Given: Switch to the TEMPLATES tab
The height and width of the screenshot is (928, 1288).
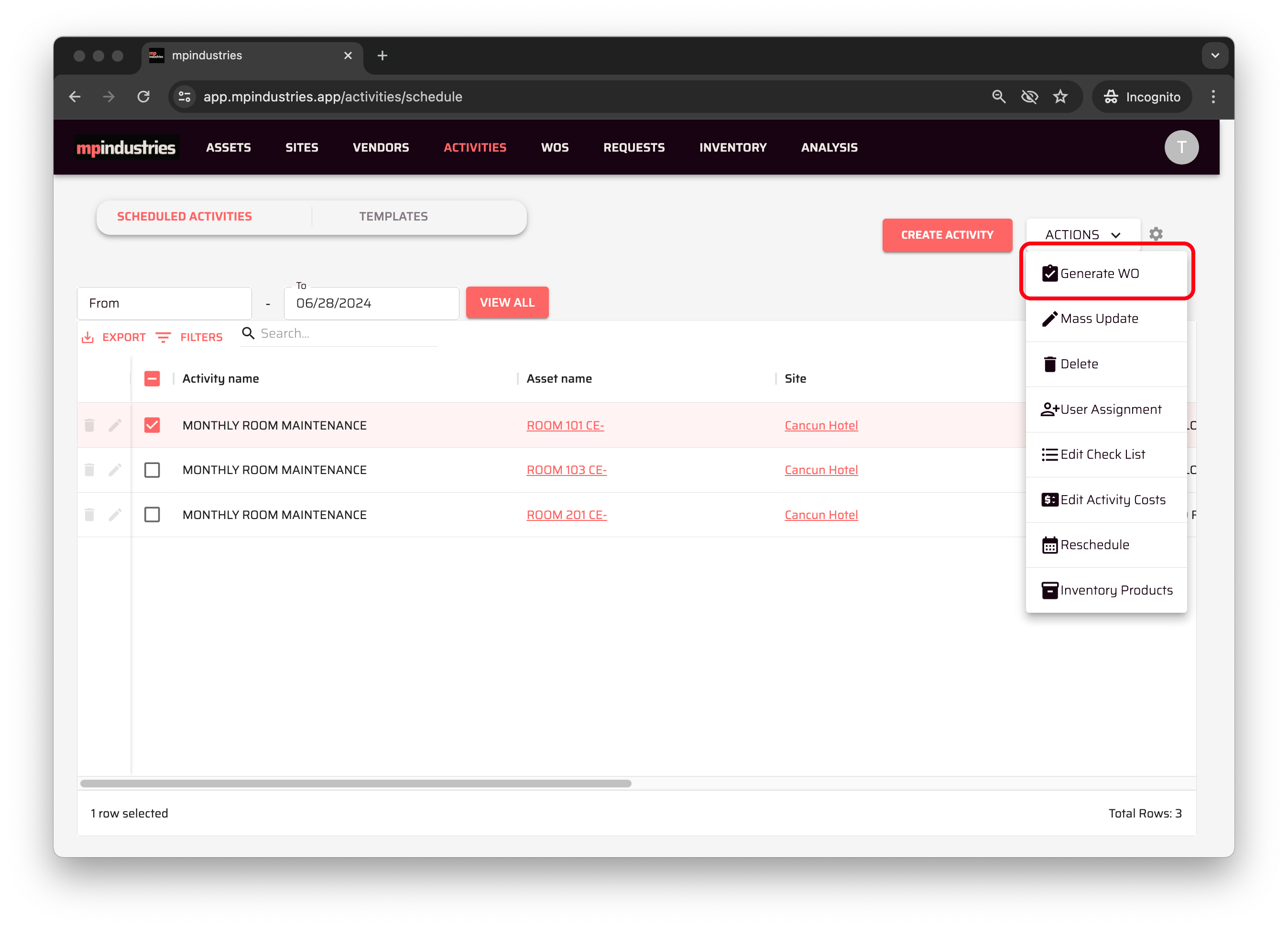Looking at the screenshot, I should coord(393,217).
